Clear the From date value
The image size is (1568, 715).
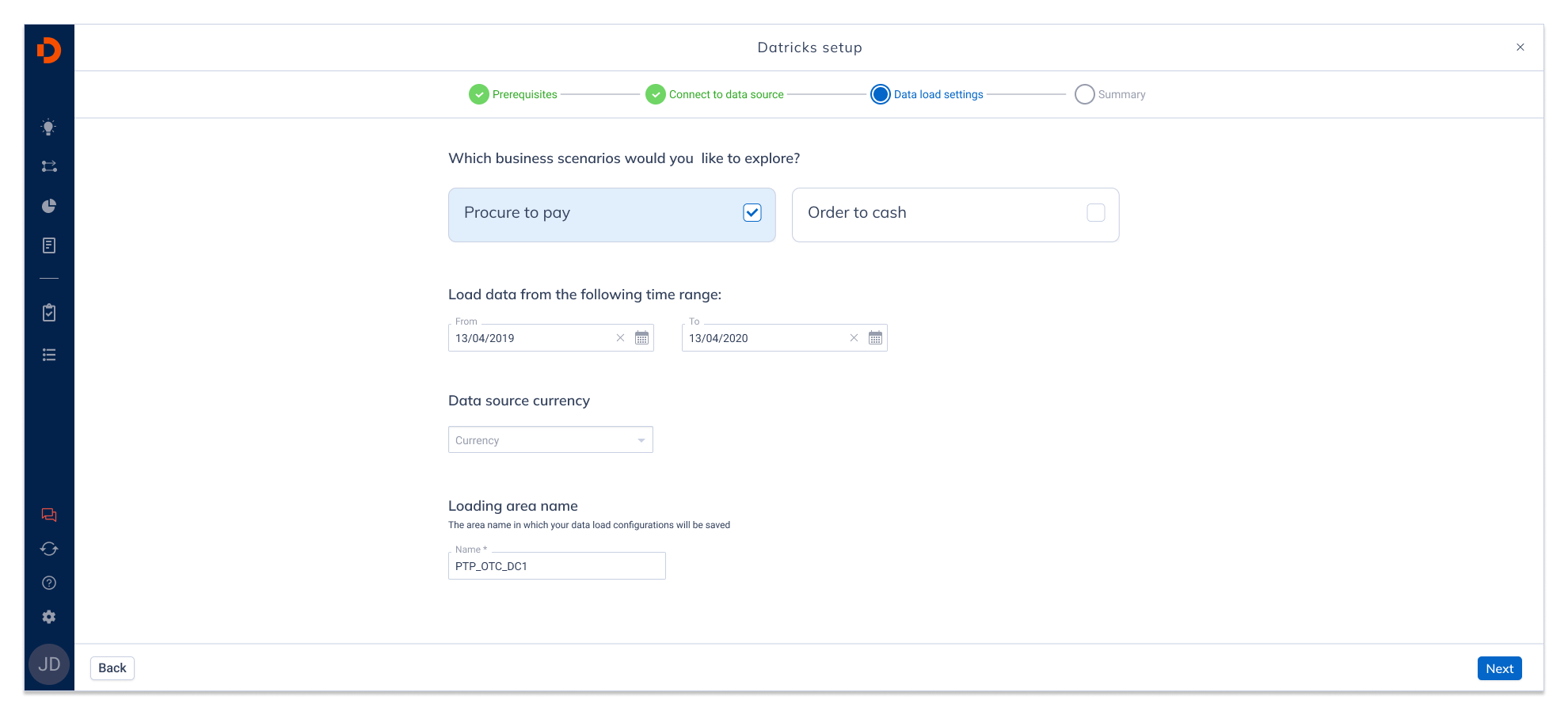tap(620, 338)
